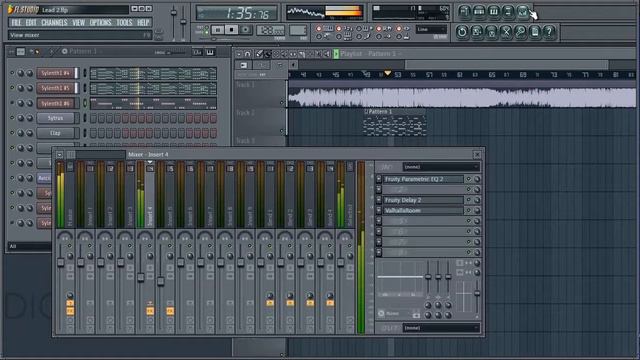640x360 pixels.
Task: Click the Undo circular-arrow toolbar icon
Action: [462, 32]
